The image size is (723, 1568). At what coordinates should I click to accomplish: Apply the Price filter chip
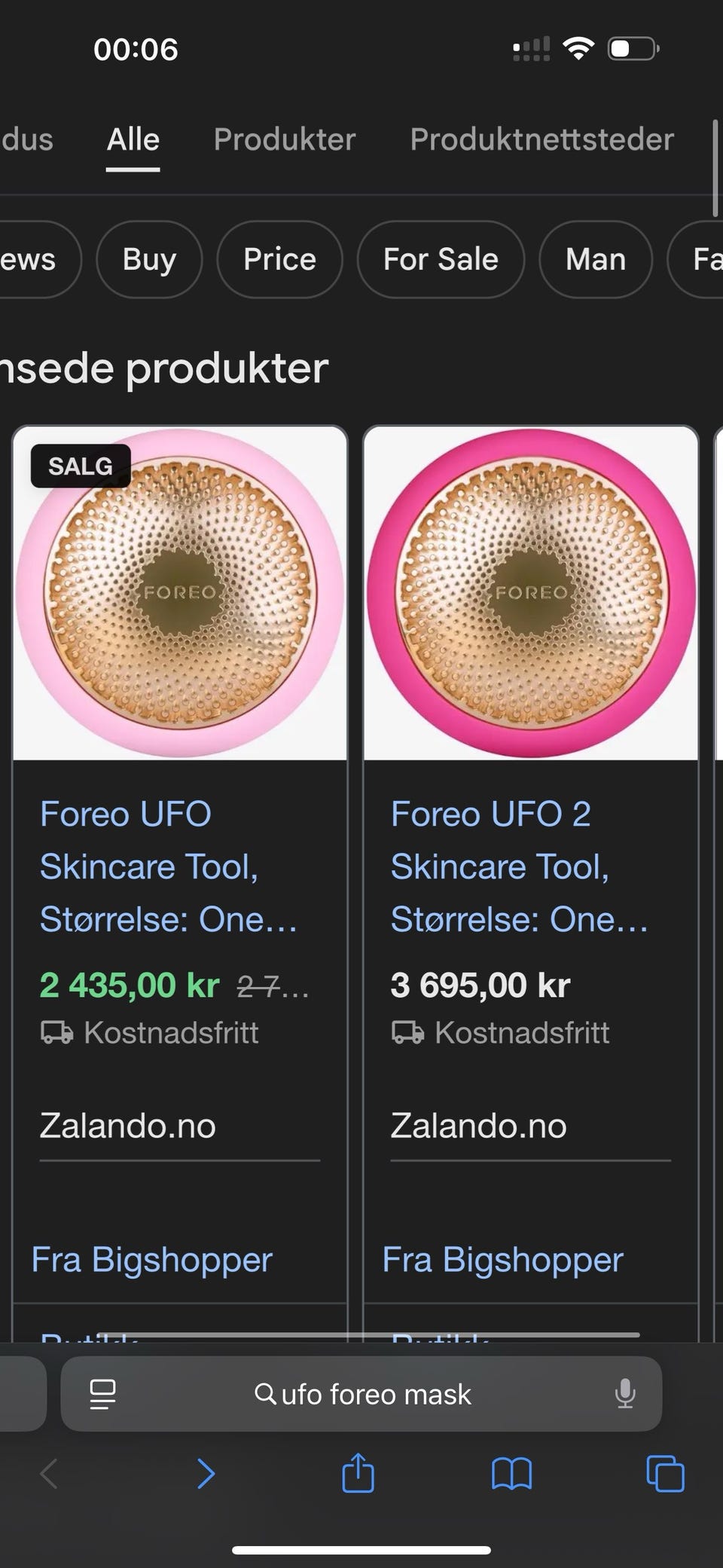pyautogui.click(x=279, y=259)
